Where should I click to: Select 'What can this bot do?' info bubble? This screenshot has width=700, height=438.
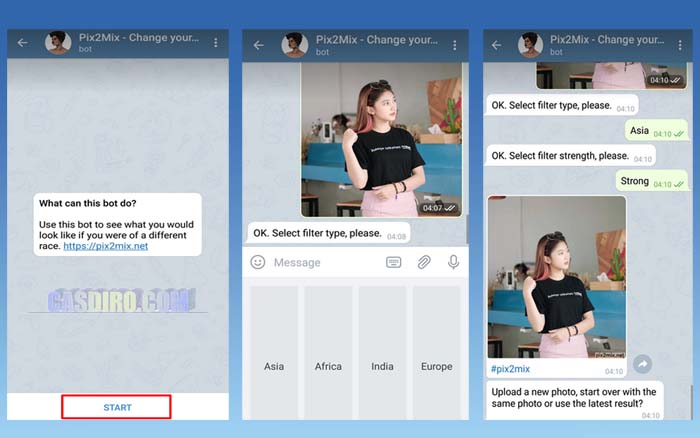(117, 225)
